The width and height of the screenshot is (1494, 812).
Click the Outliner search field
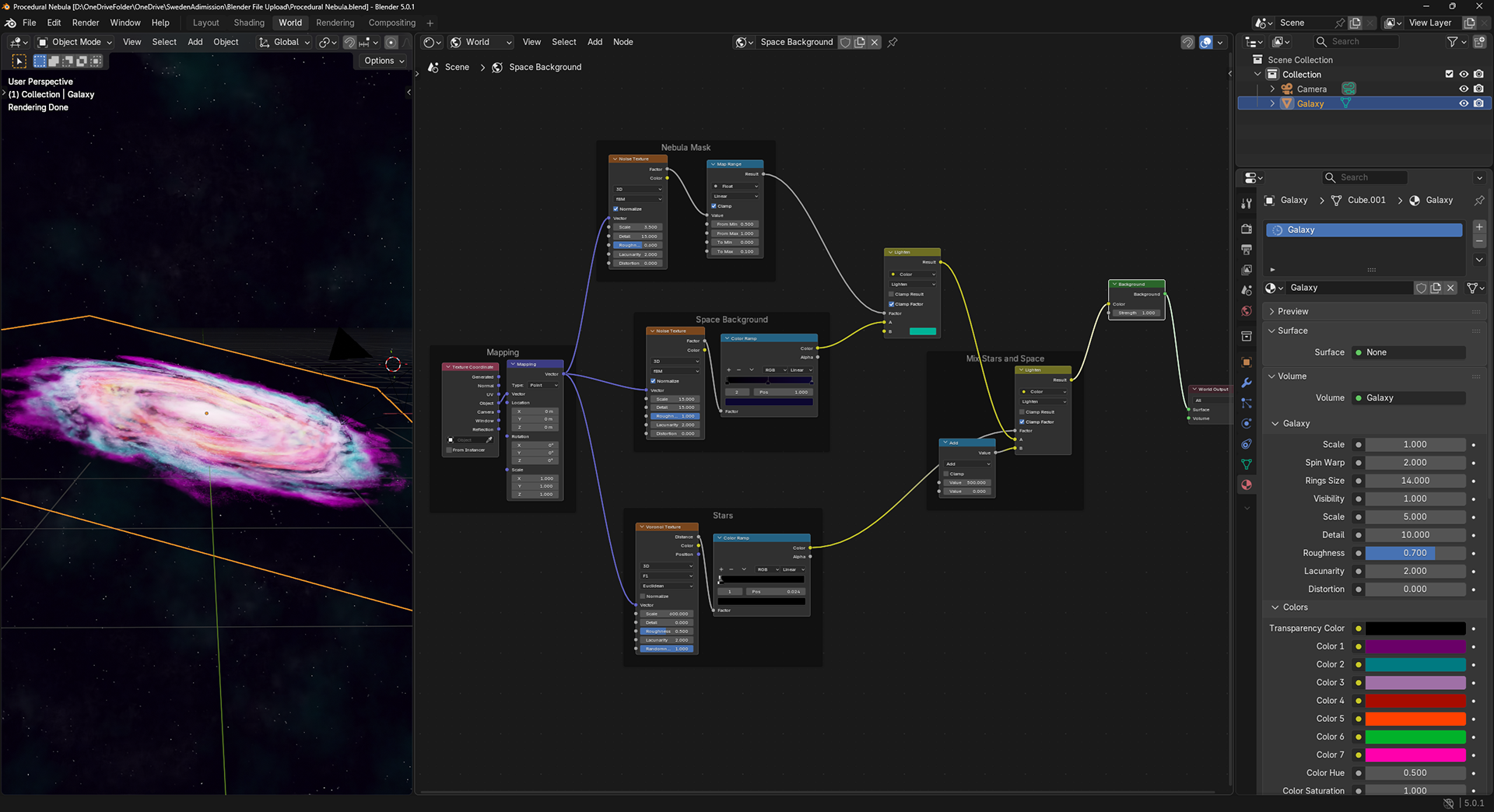click(1355, 42)
